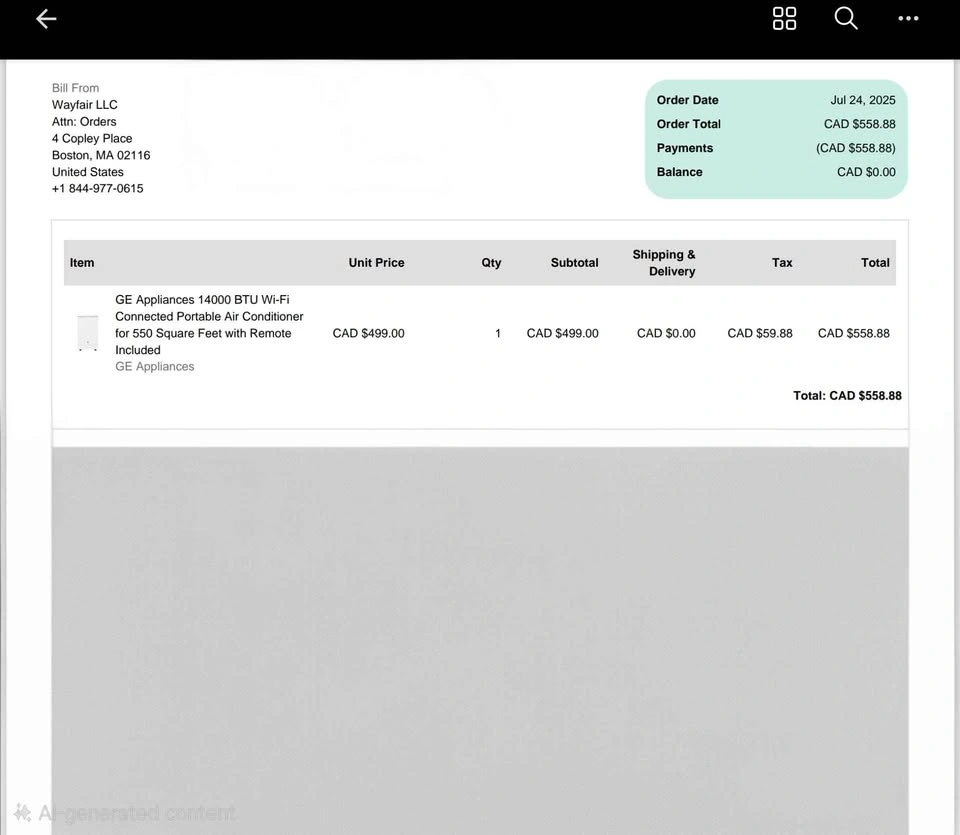Select the tax value CAD $59.88
The height and width of the screenshot is (835, 960).
tap(759, 333)
